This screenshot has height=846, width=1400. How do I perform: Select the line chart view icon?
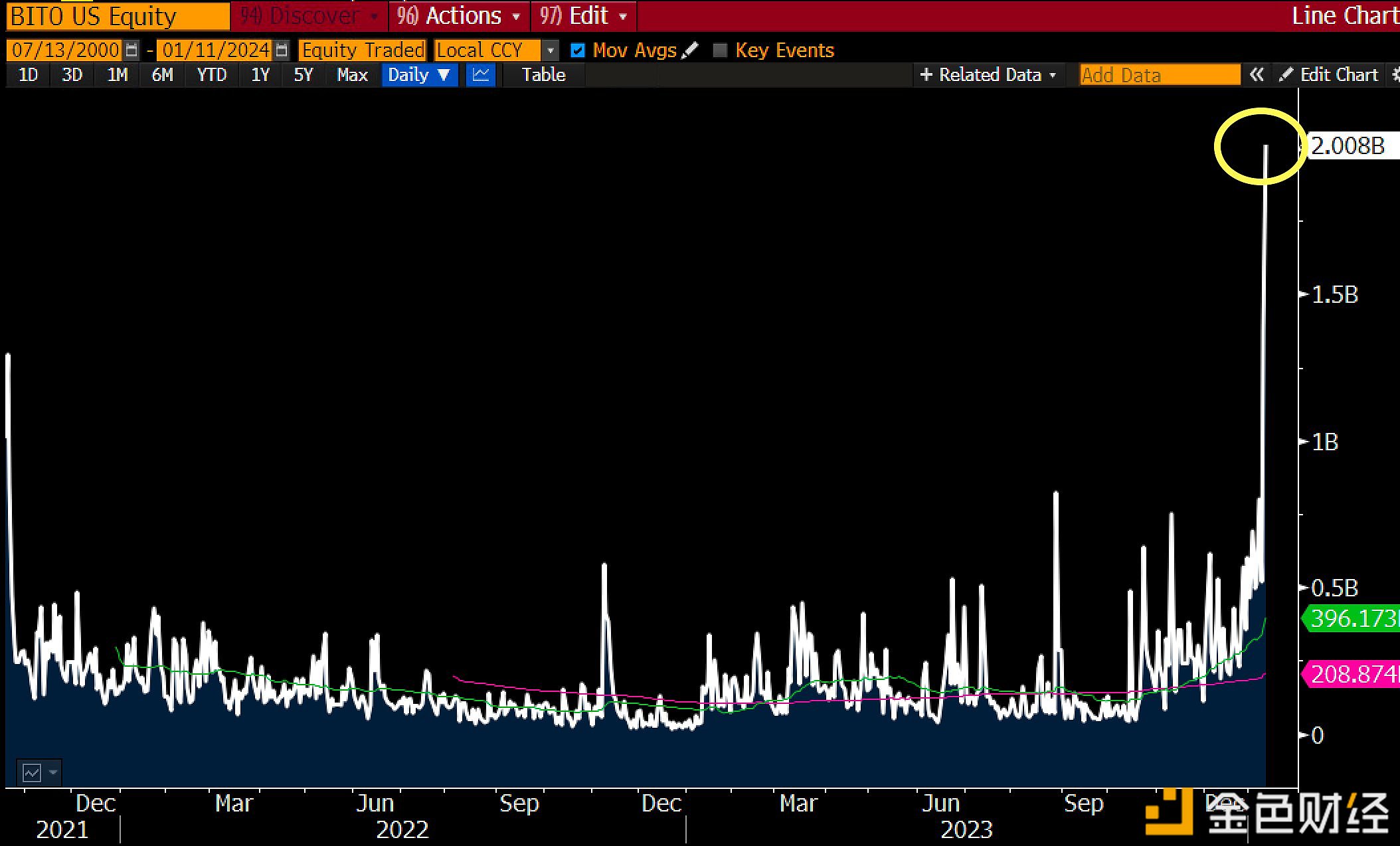[x=481, y=75]
